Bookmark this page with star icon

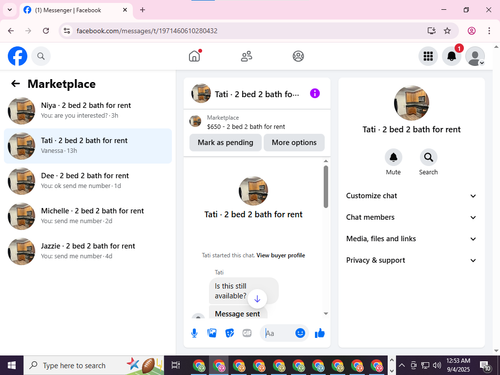tap(447, 31)
